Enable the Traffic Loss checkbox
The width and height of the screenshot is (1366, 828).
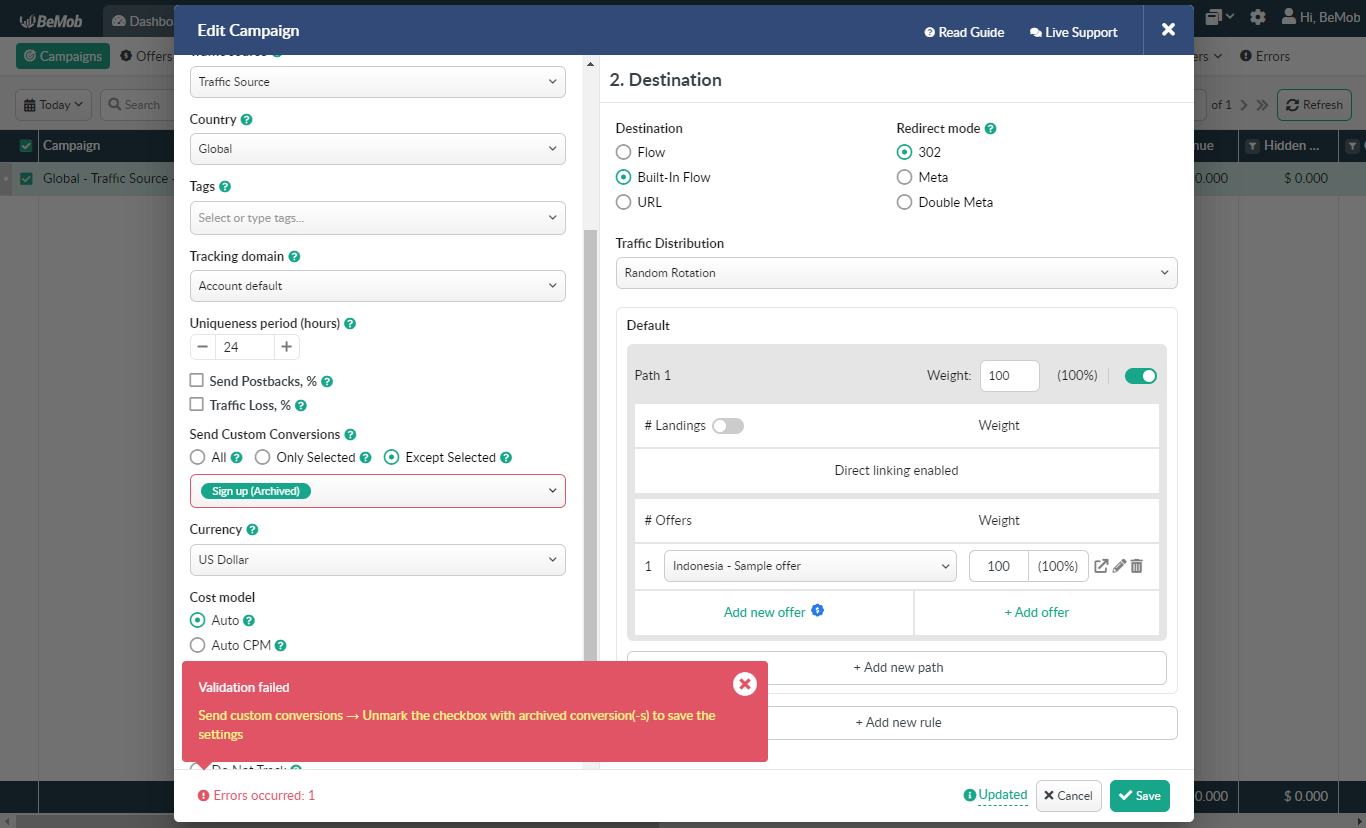coord(197,405)
